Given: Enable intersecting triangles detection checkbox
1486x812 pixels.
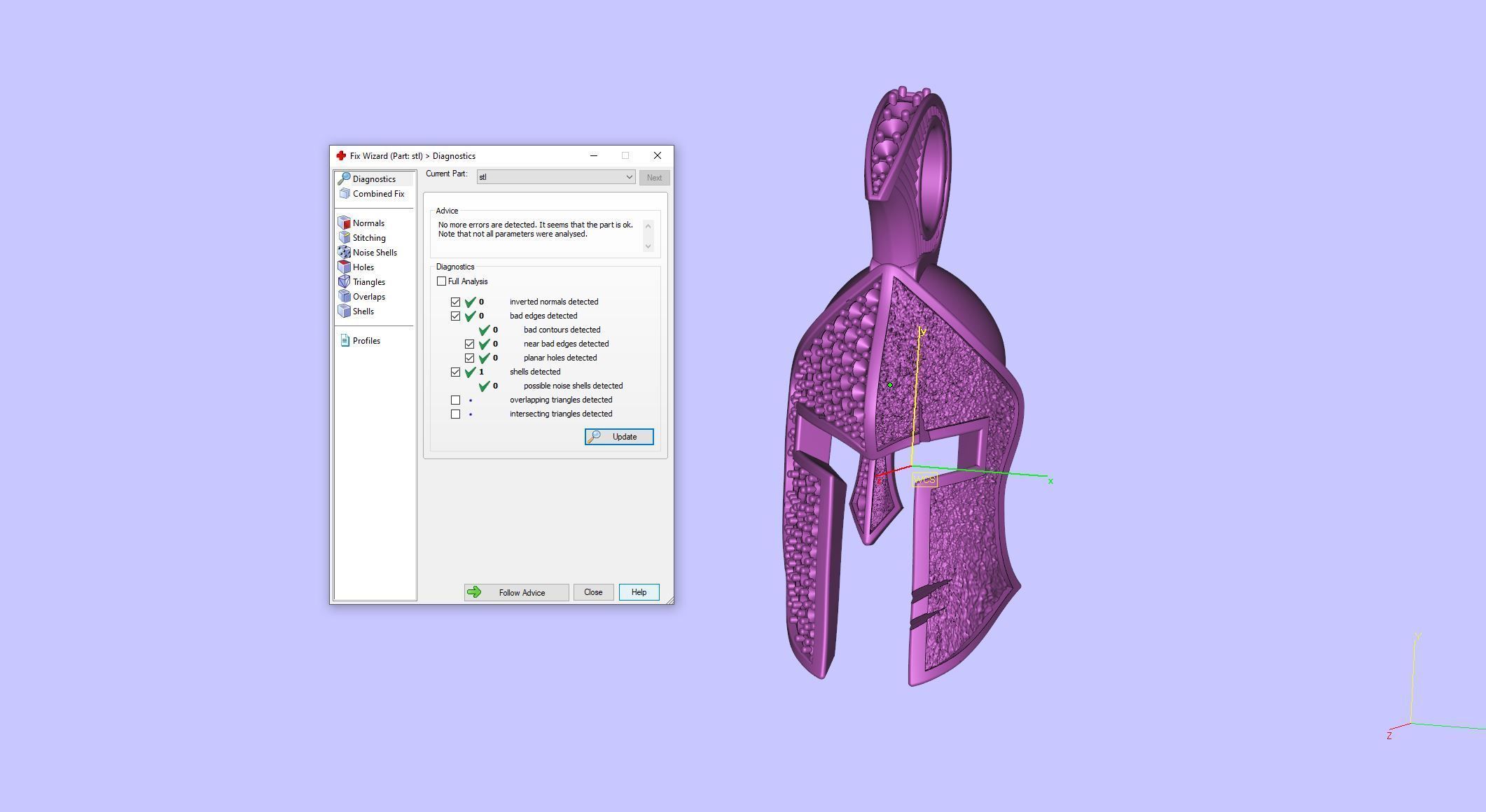Looking at the screenshot, I should 456,414.
